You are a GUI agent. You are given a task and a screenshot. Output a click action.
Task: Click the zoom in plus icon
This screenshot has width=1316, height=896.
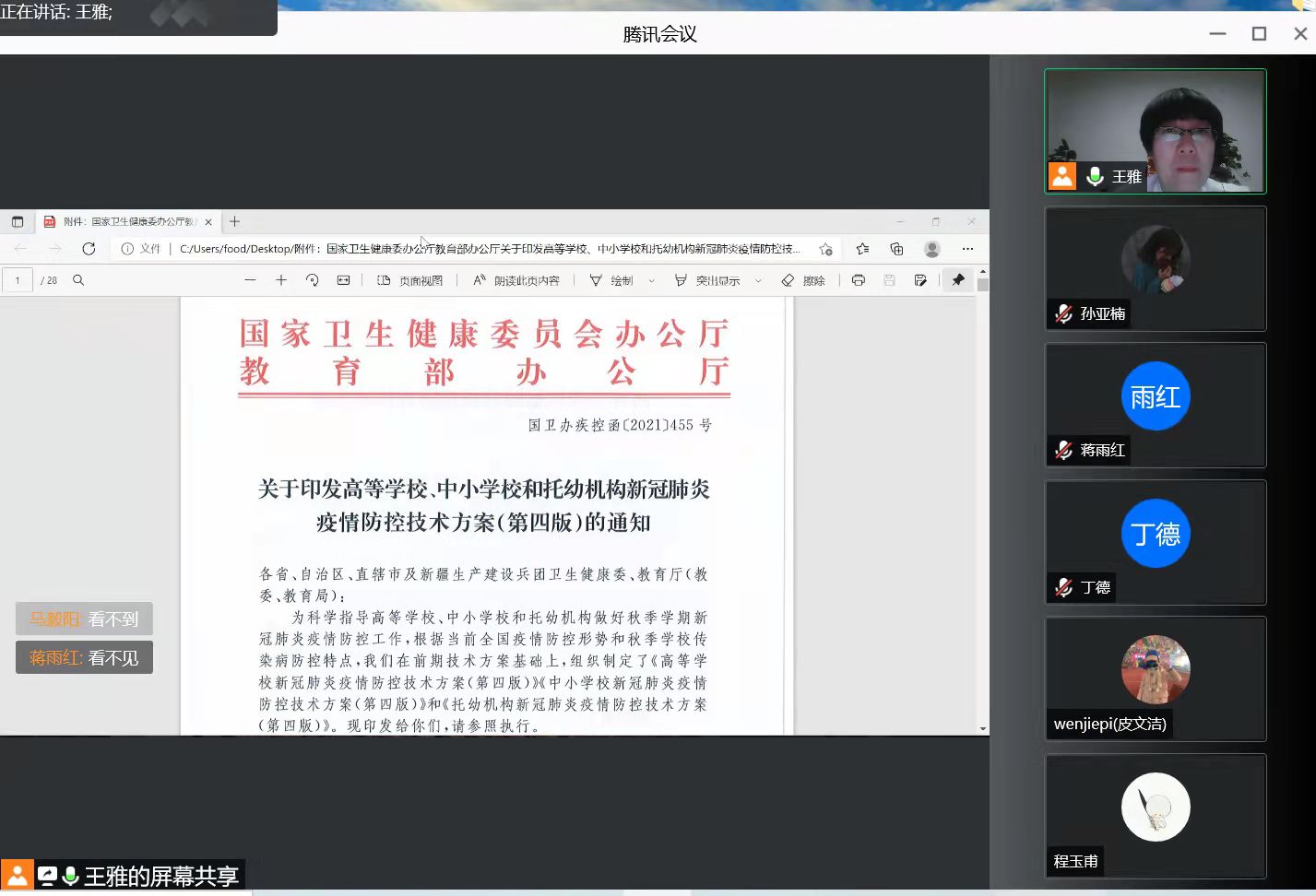[x=281, y=280]
